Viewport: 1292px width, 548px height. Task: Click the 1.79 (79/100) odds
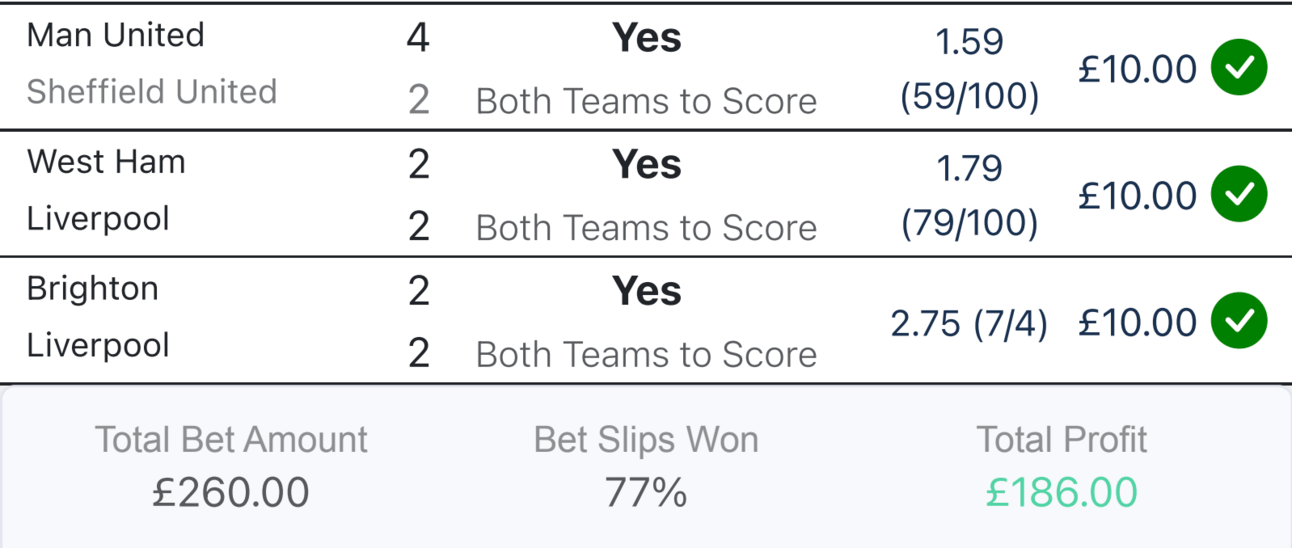pos(970,195)
